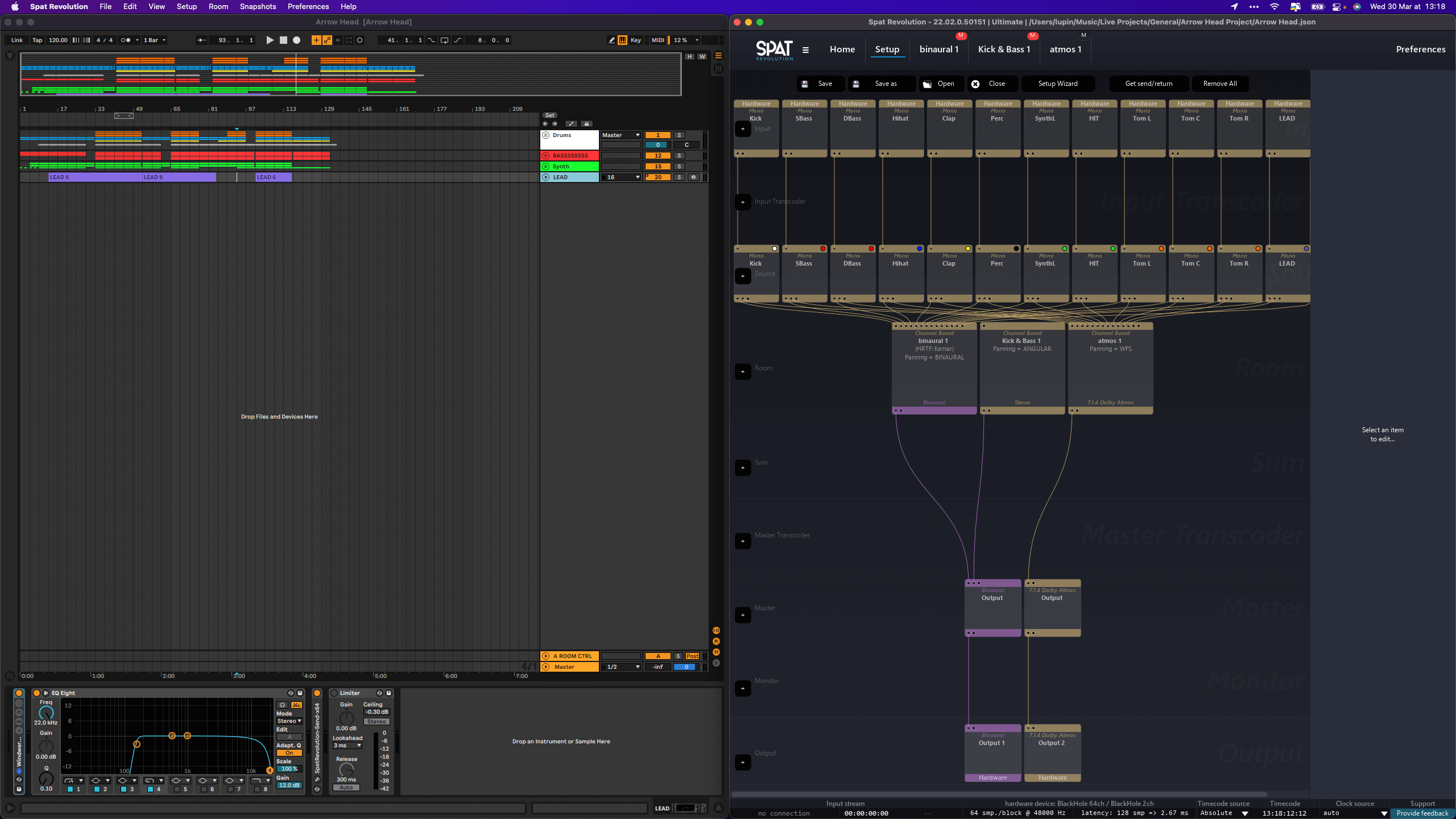Screen dimensions: 1456x819
Task: Open the Snapshots menu in menu bar
Action: (257, 6)
